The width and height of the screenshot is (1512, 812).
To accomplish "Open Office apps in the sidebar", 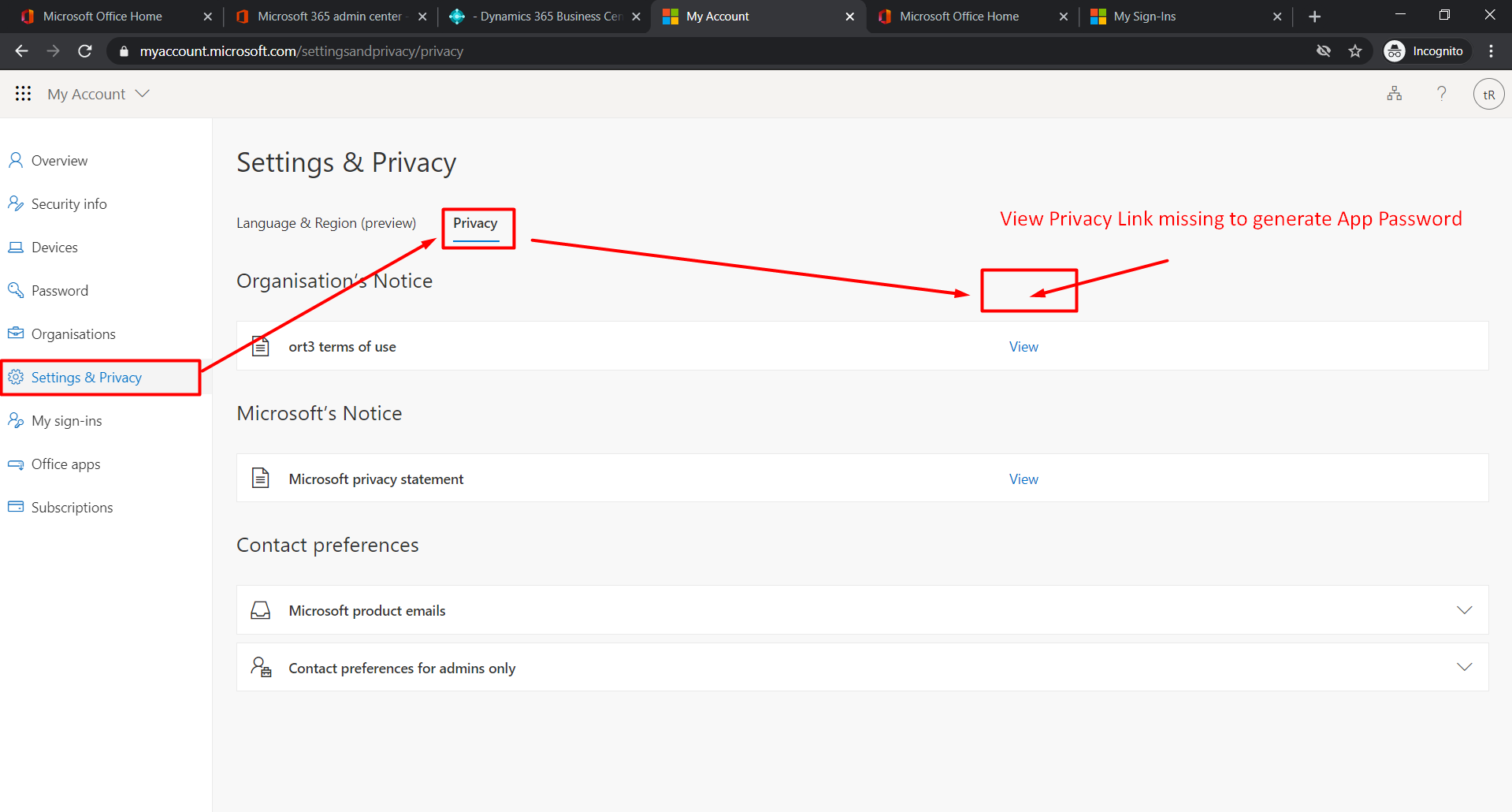I will [x=66, y=464].
